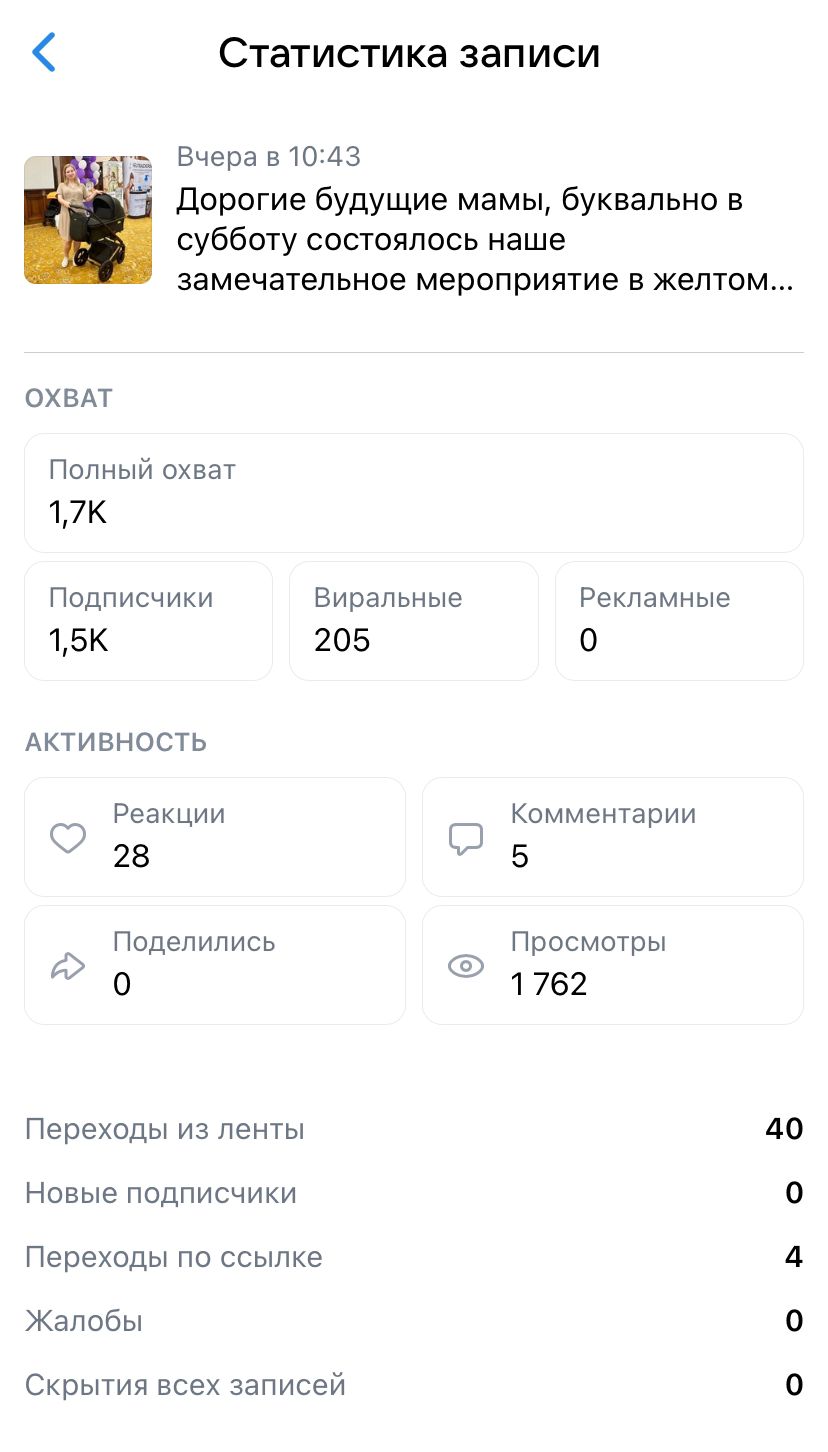This screenshot has width=828, height=1452.
Task: Tap the back arrow icon
Action: click(x=44, y=53)
